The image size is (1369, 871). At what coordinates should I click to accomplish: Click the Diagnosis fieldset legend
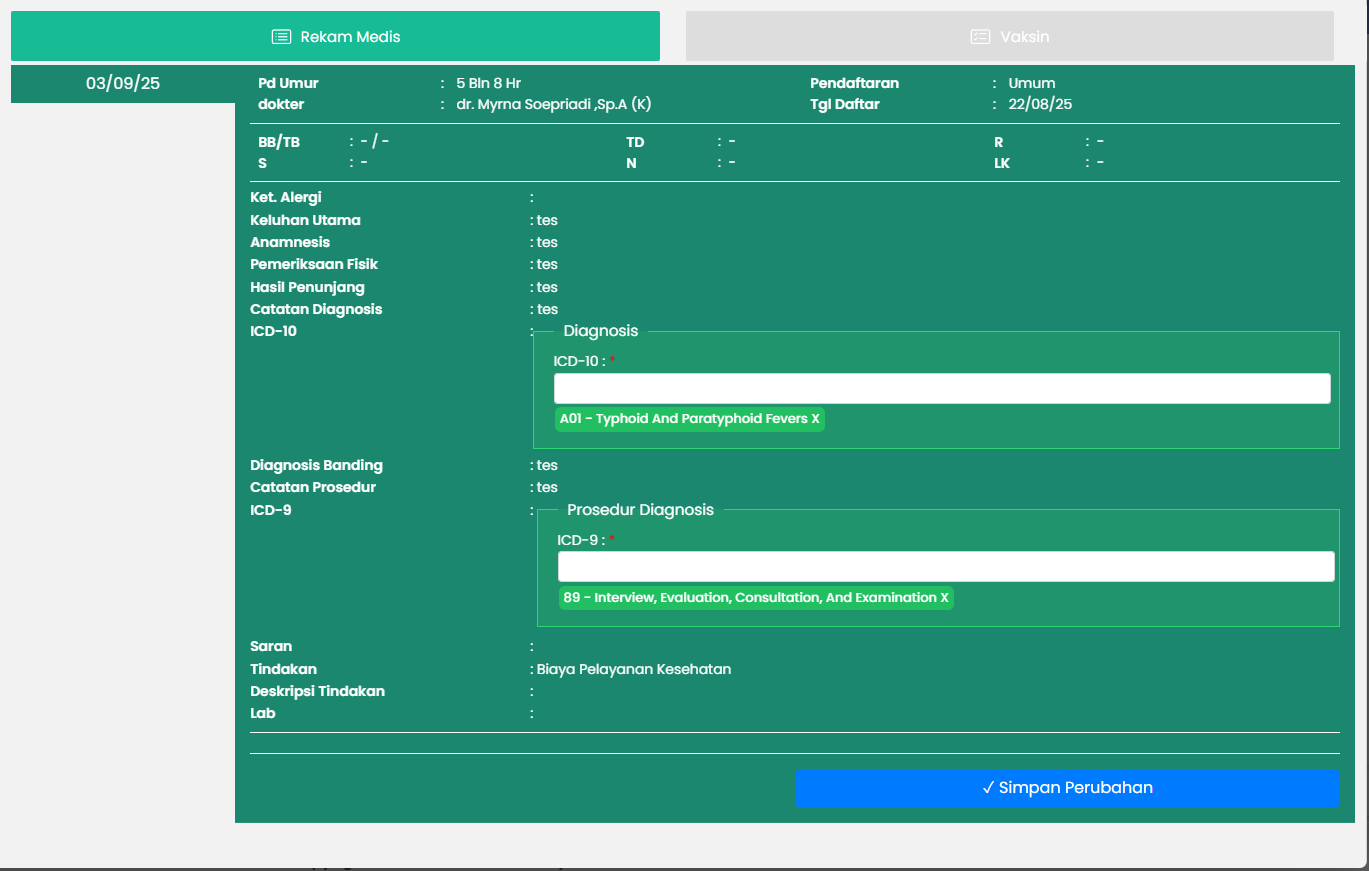pyautogui.click(x=600, y=331)
